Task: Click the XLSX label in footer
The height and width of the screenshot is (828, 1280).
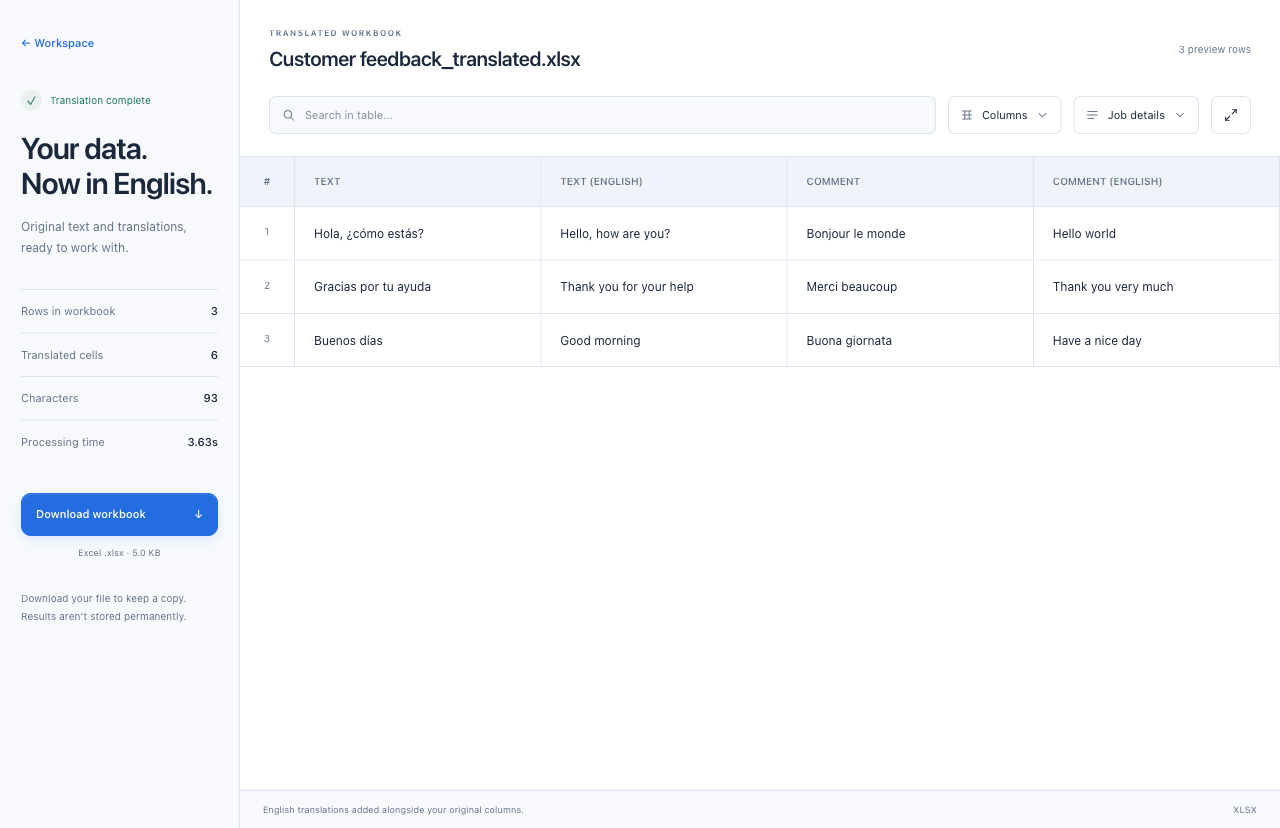Action: [x=1245, y=810]
